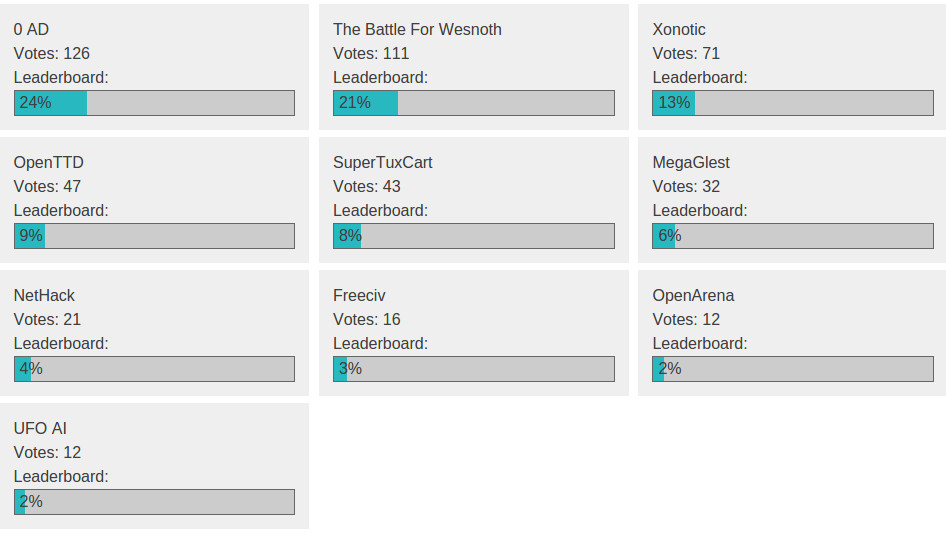Select The Battle For Wesnoth progress bar
This screenshot has height=534, width=946.
[x=474, y=103]
